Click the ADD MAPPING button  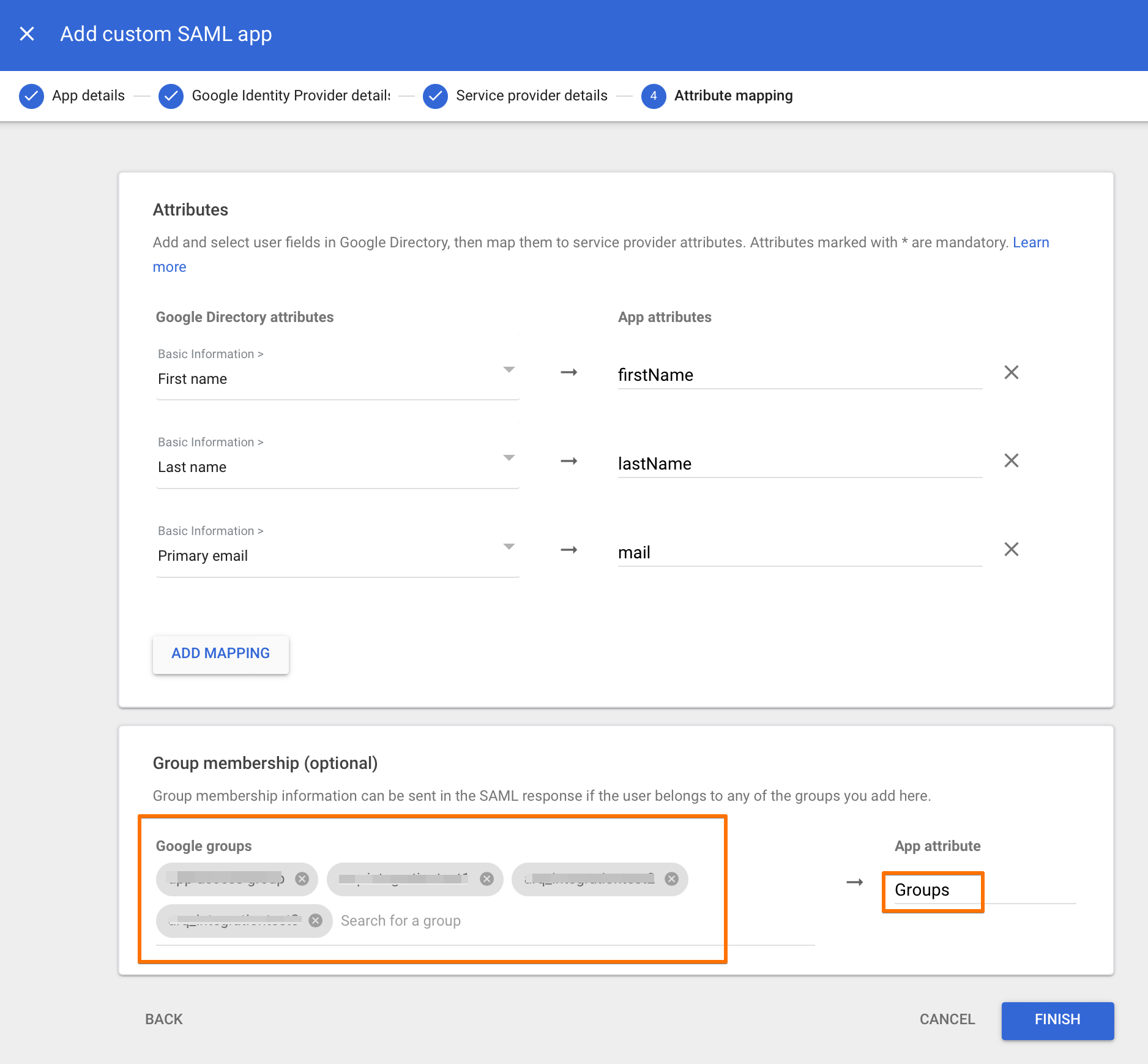click(220, 653)
